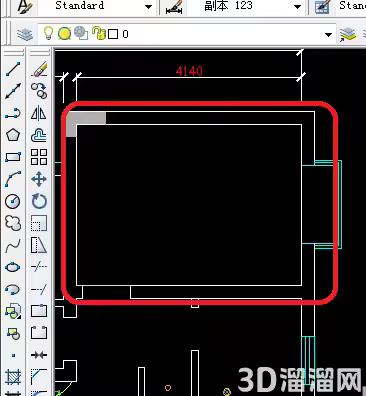Click layer 0 color swatch
The width and height of the screenshot is (366, 396).
113,34
